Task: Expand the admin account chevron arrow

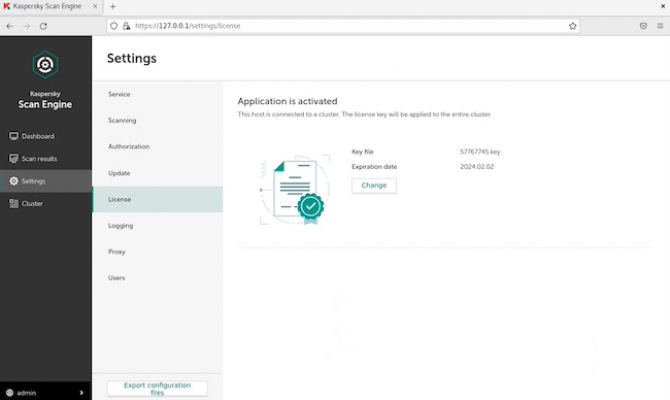Action: pyautogui.click(x=81, y=393)
